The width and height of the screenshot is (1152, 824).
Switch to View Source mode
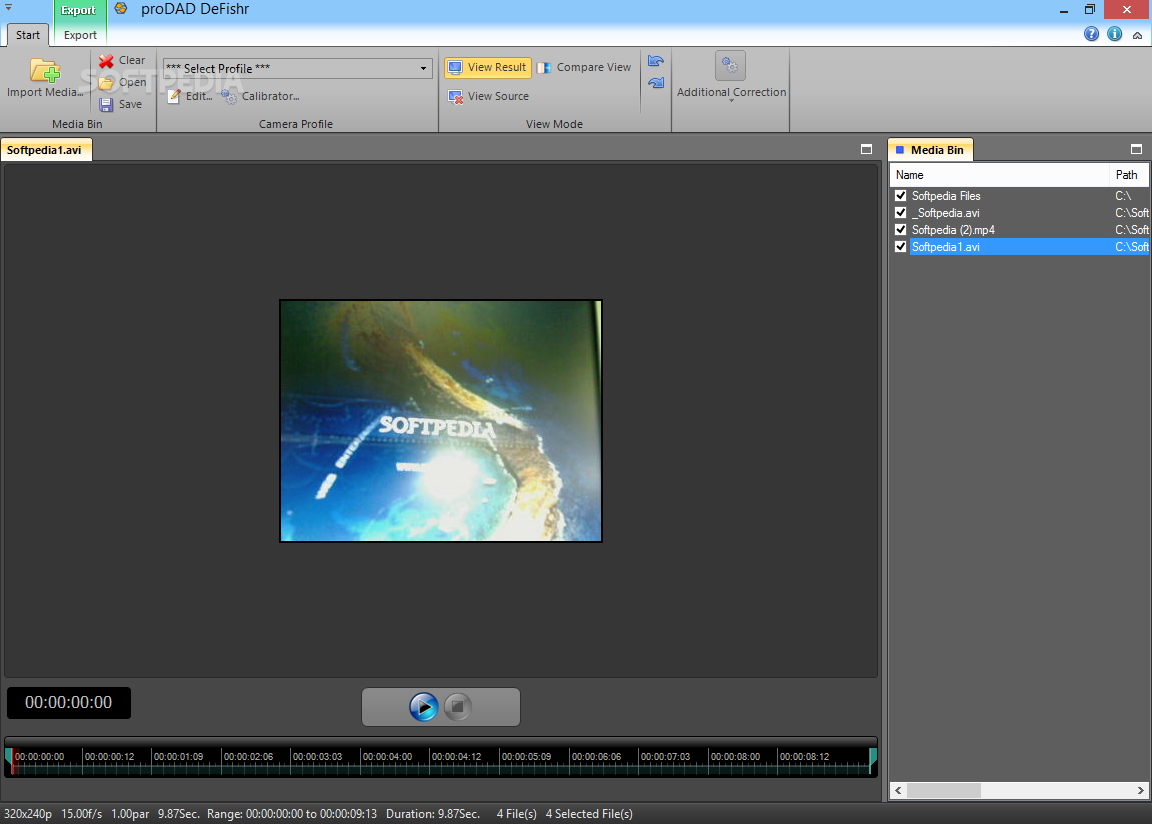point(489,96)
